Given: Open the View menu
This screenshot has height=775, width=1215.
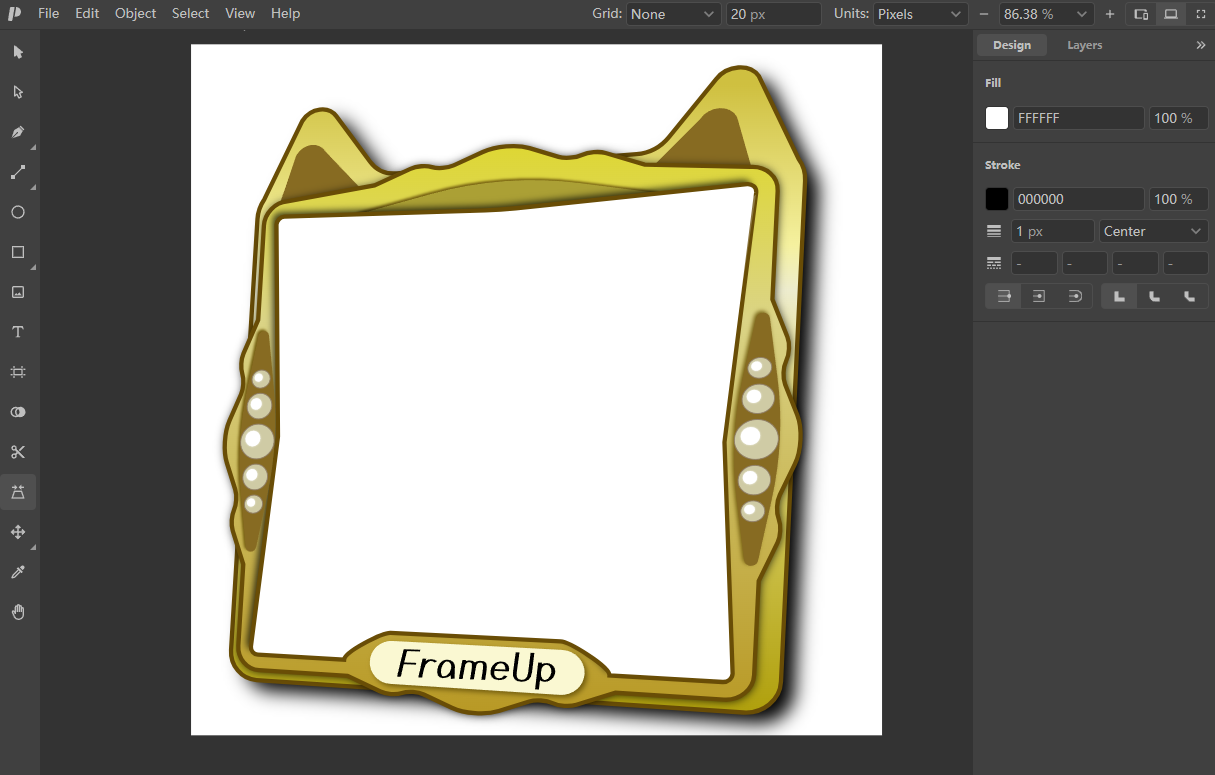Looking at the screenshot, I should 240,14.
